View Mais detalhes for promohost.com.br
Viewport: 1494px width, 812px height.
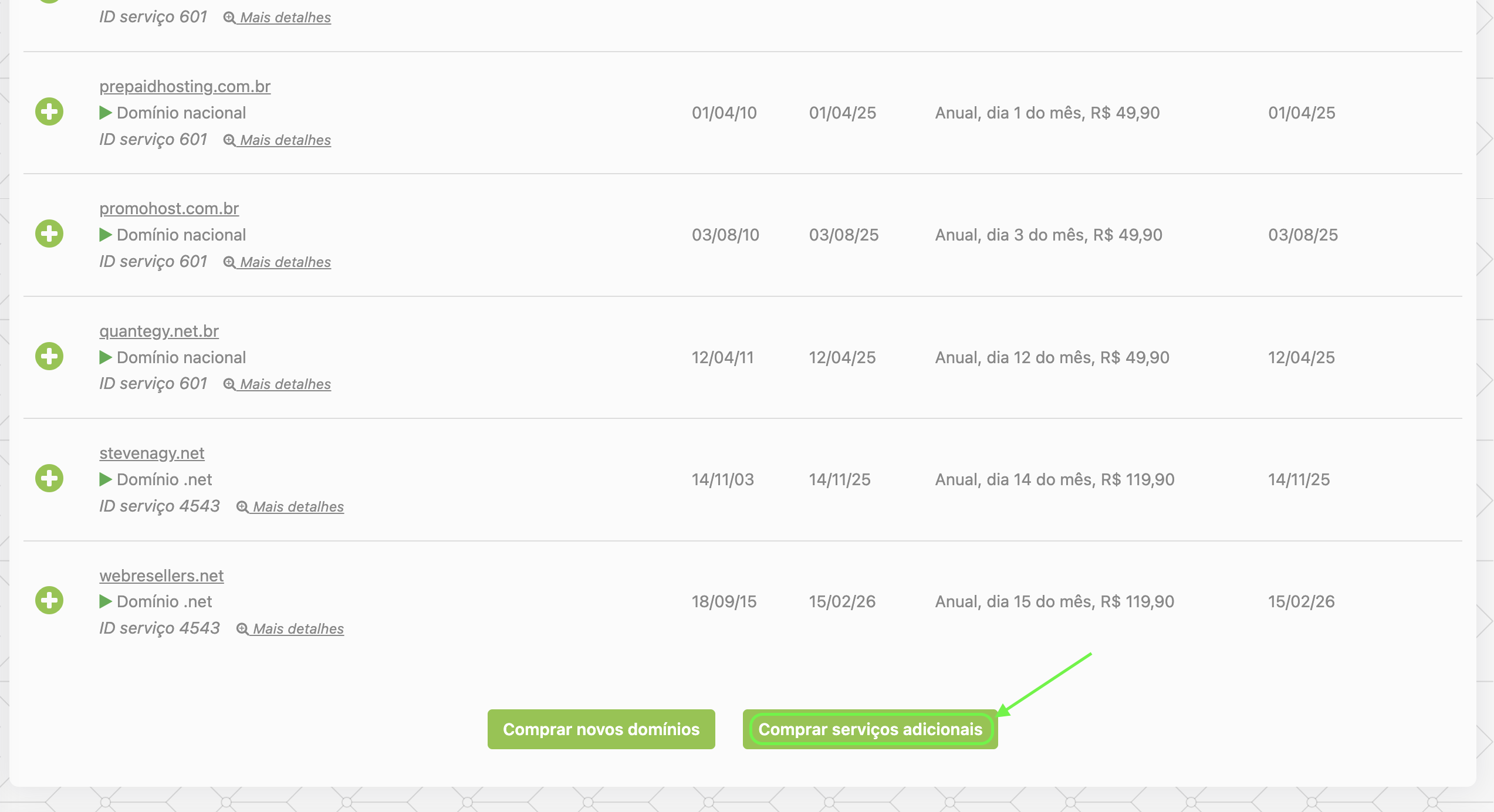(277, 262)
